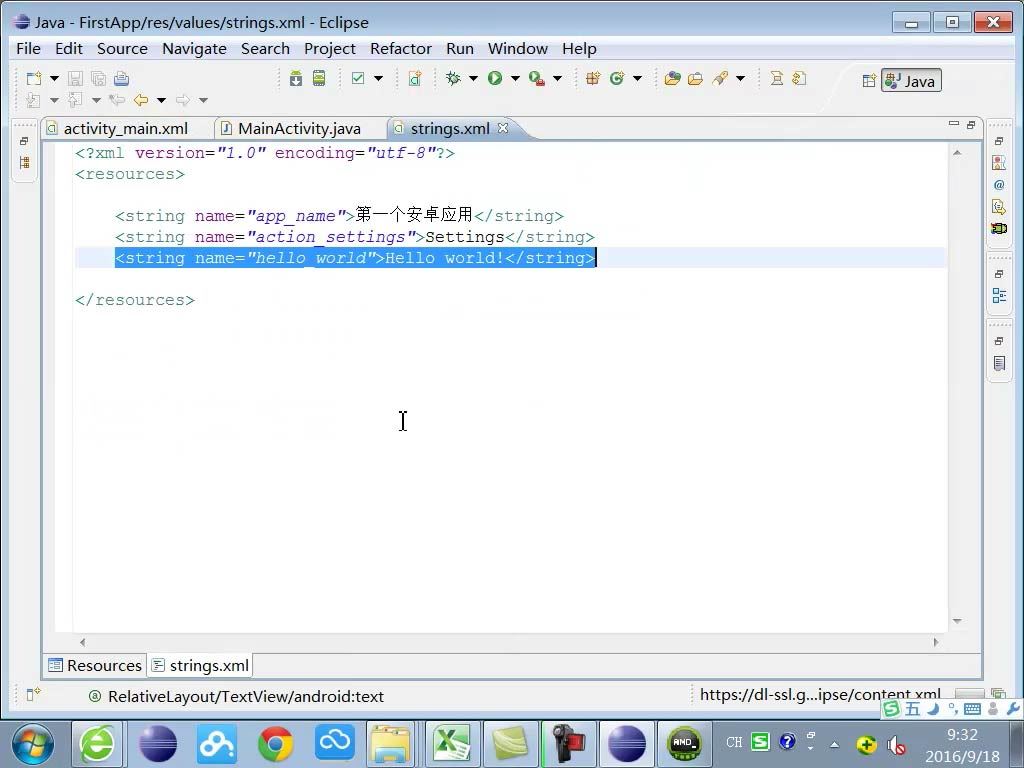Click the Save toolbar icon
1024x768 pixels.
click(75, 79)
